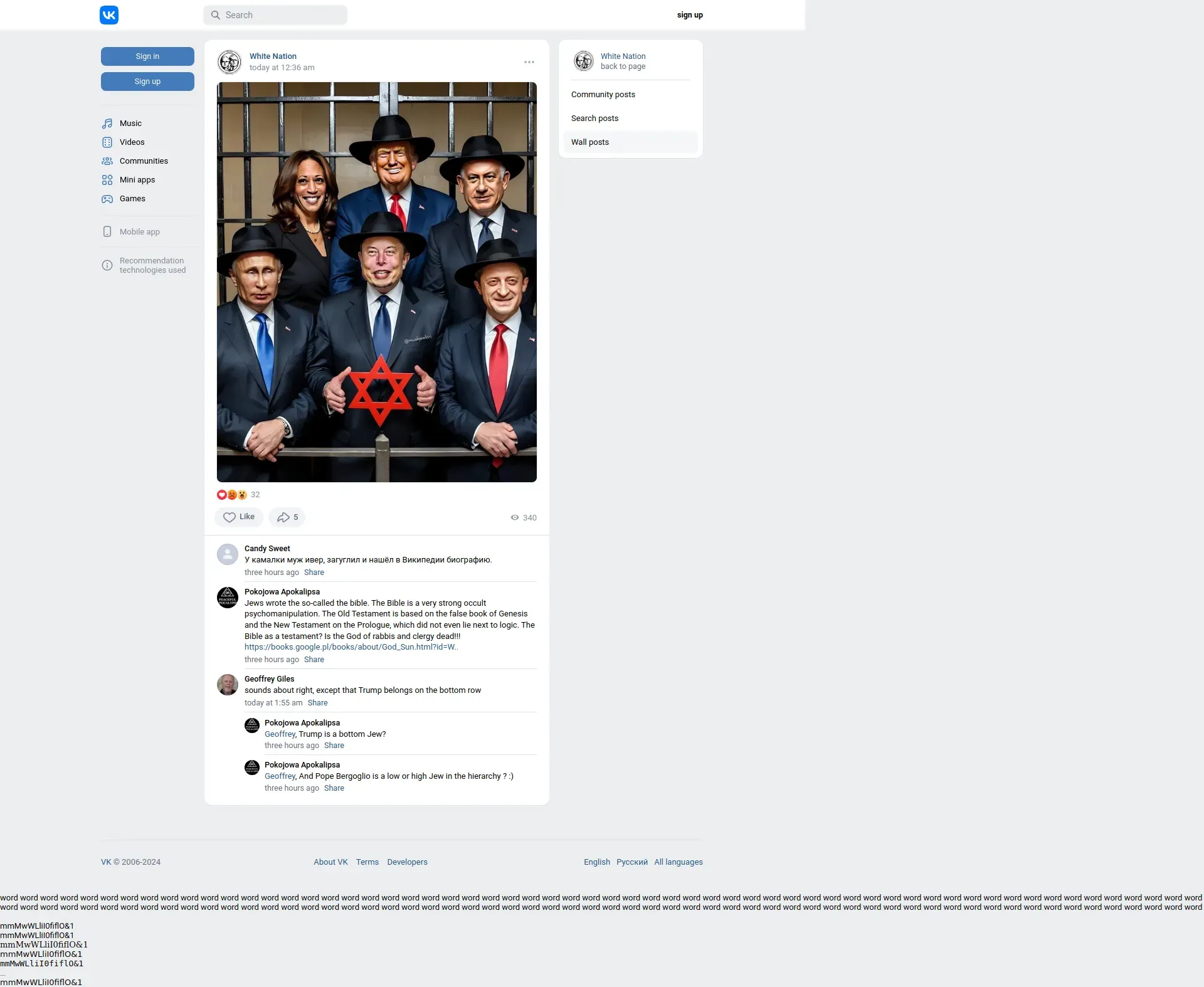
Task: Select the Community posts menu item
Action: [x=603, y=95]
